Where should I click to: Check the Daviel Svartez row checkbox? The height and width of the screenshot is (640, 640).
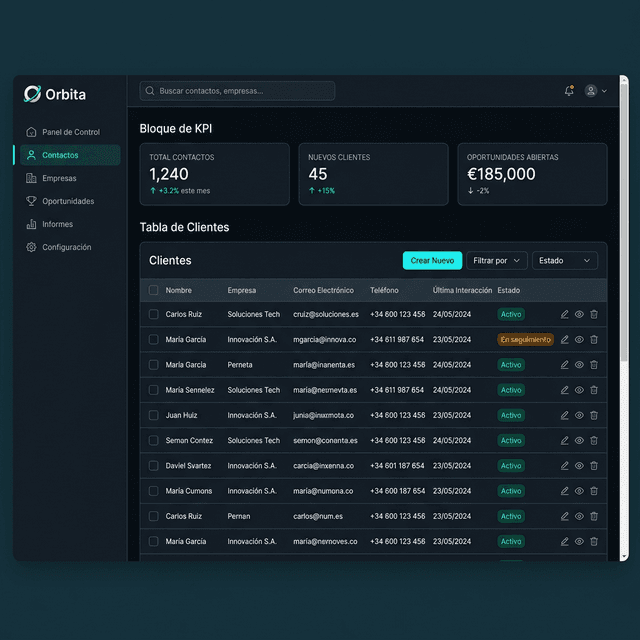[x=153, y=466]
